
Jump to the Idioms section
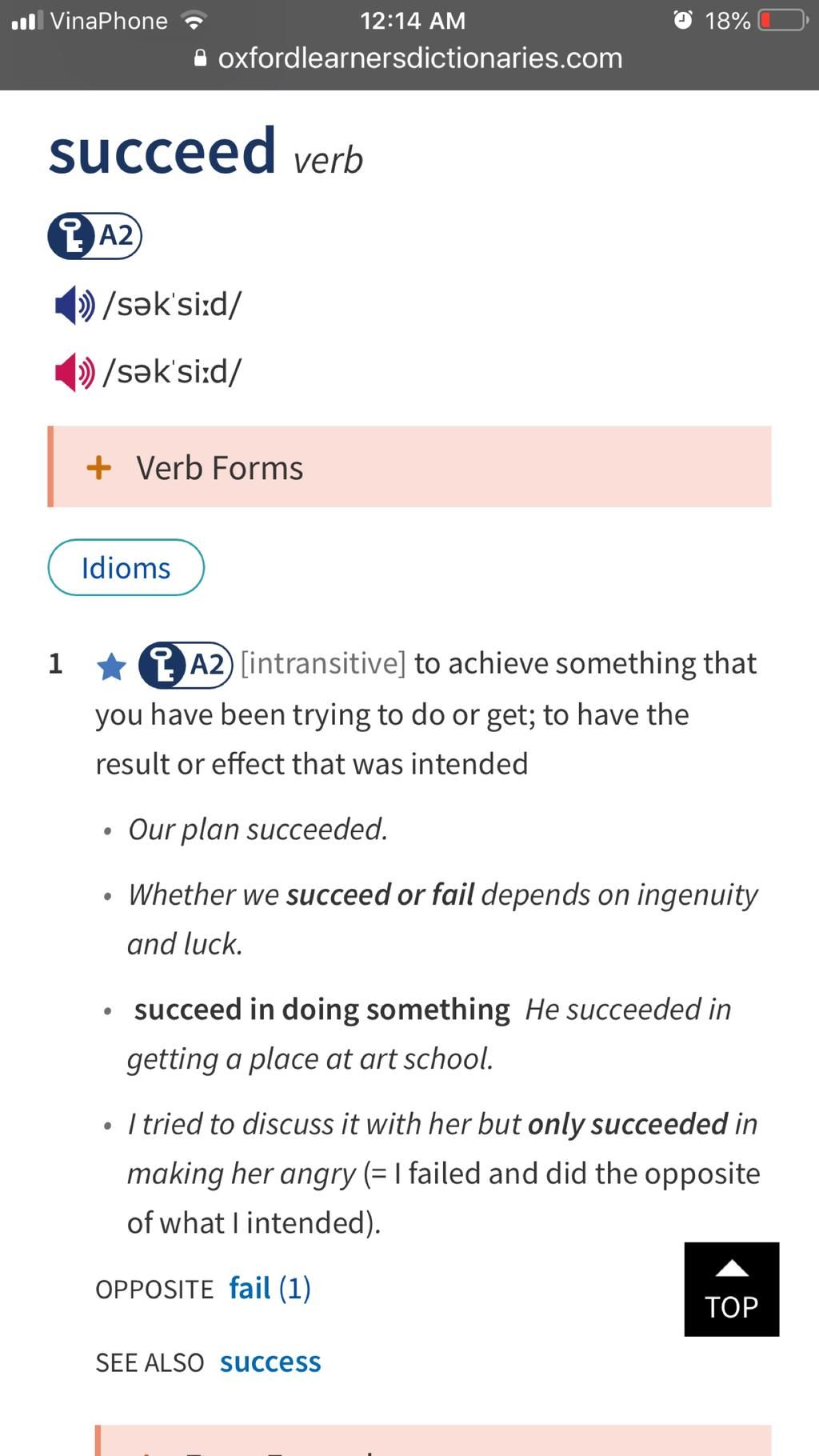[x=126, y=568]
